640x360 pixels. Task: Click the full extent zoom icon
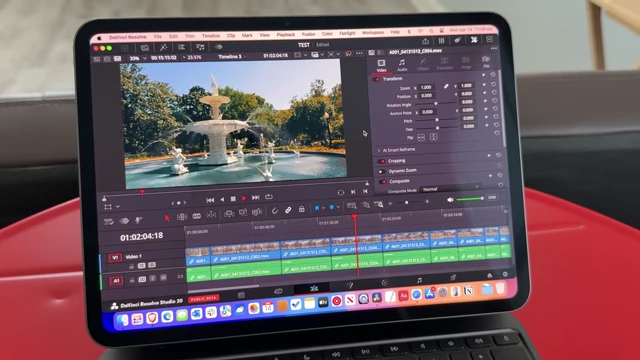[x=351, y=206]
